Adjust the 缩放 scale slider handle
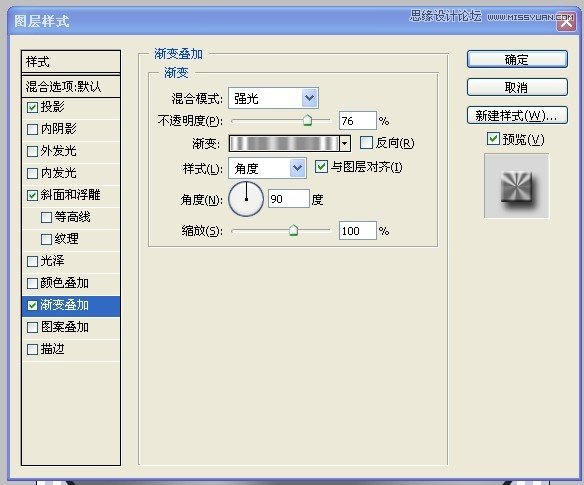 pos(293,231)
